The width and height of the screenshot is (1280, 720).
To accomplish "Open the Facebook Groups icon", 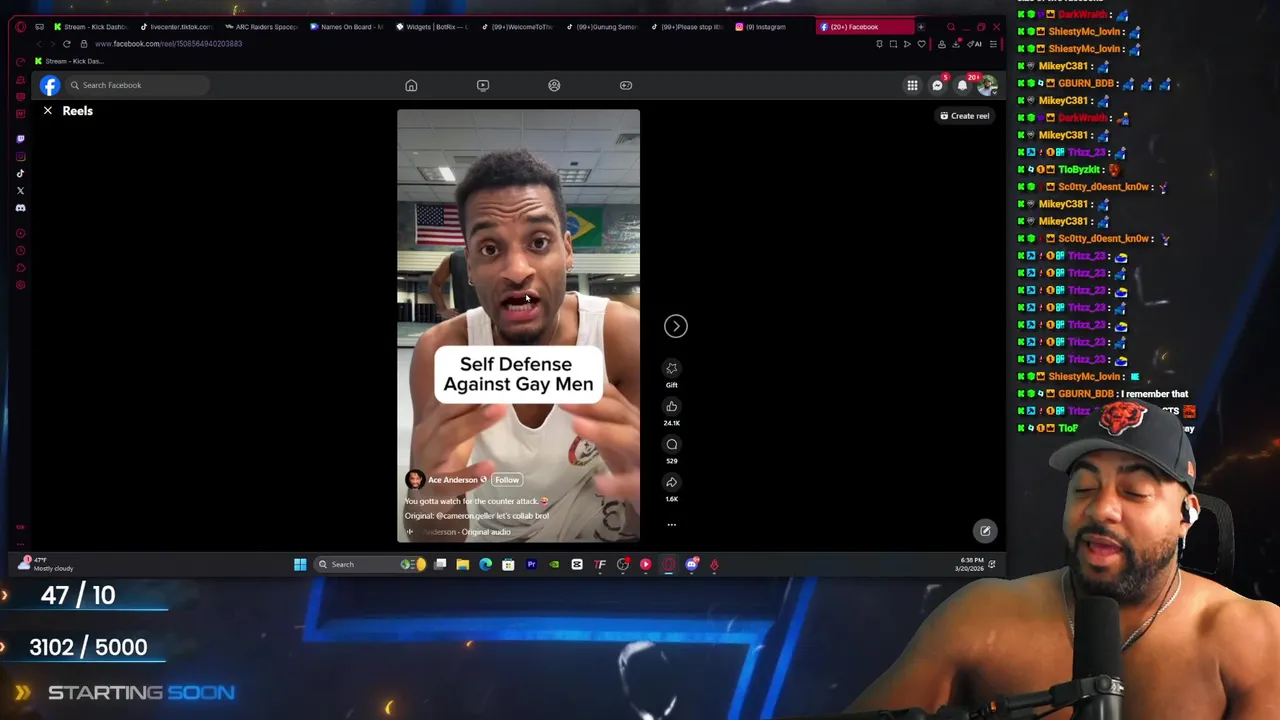I will point(554,85).
